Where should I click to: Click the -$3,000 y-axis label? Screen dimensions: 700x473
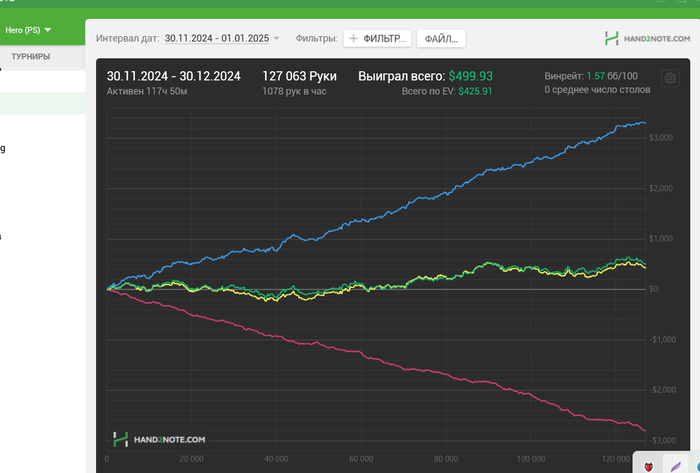(x=662, y=440)
